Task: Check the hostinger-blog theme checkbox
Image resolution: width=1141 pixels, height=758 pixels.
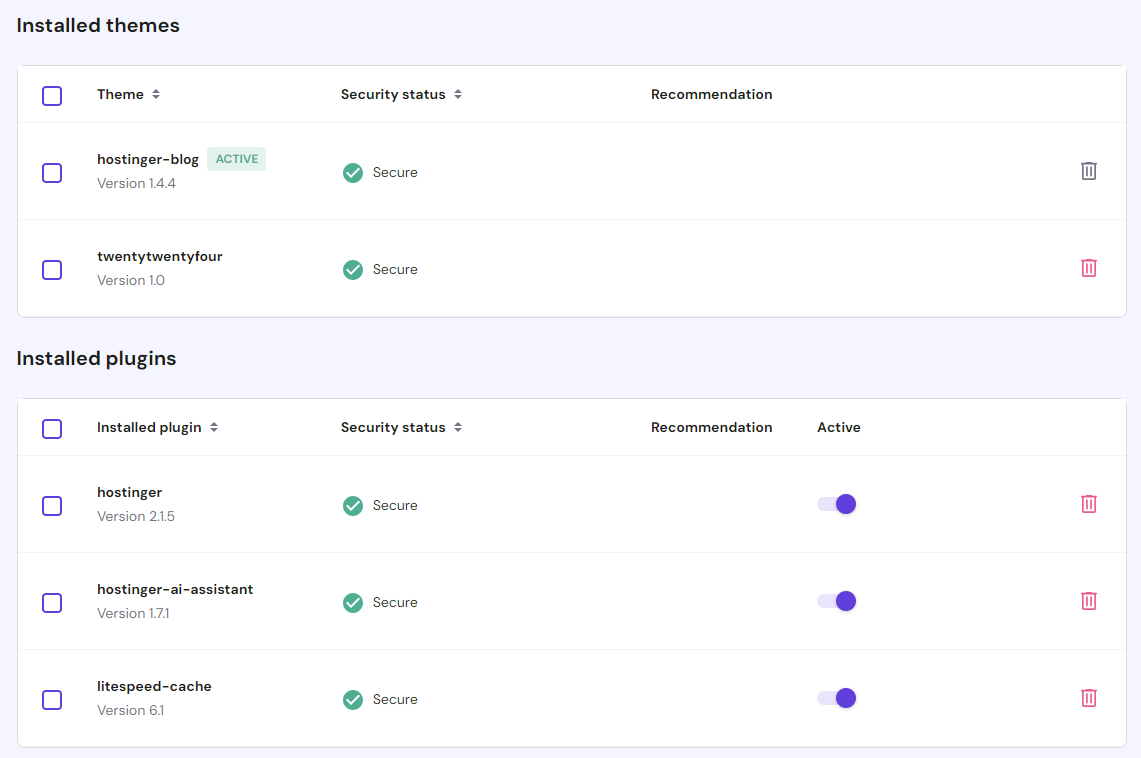Action: pos(51,172)
